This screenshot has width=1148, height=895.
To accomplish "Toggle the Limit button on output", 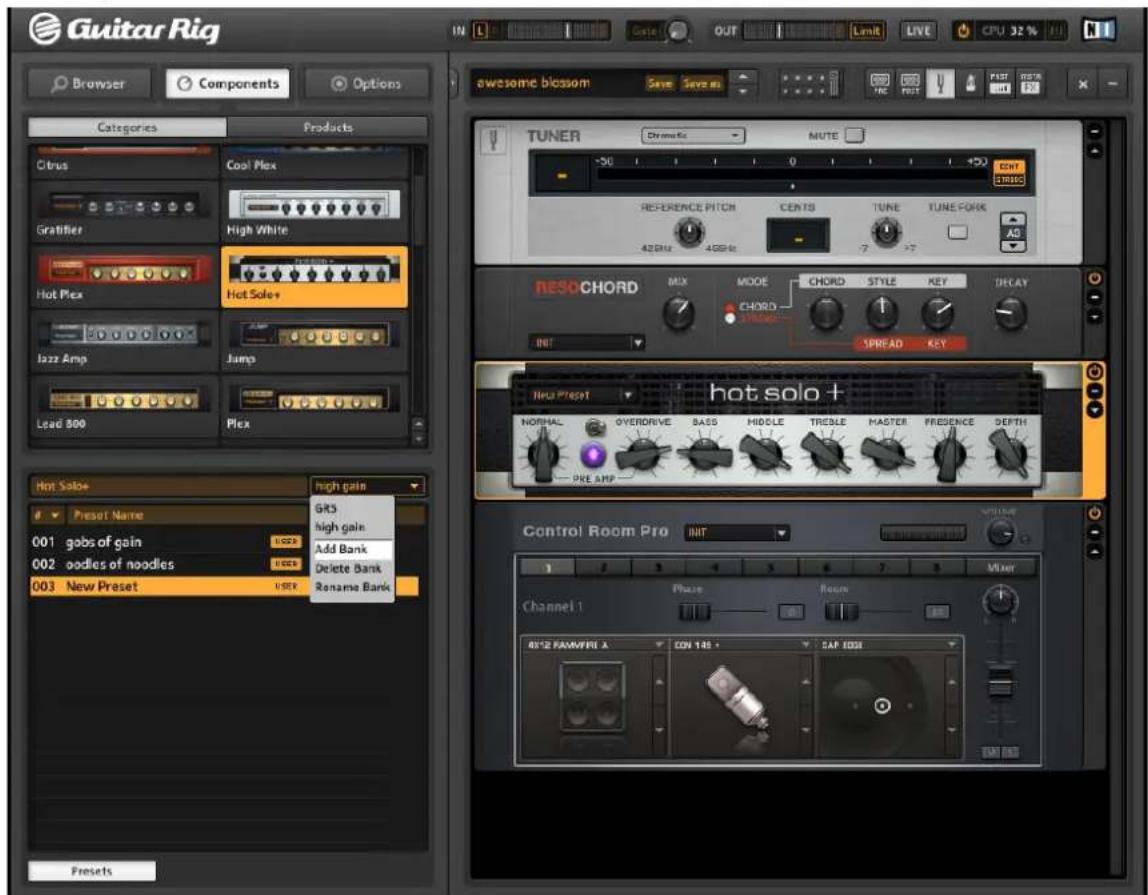I will pyautogui.click(x=866, y=31).
